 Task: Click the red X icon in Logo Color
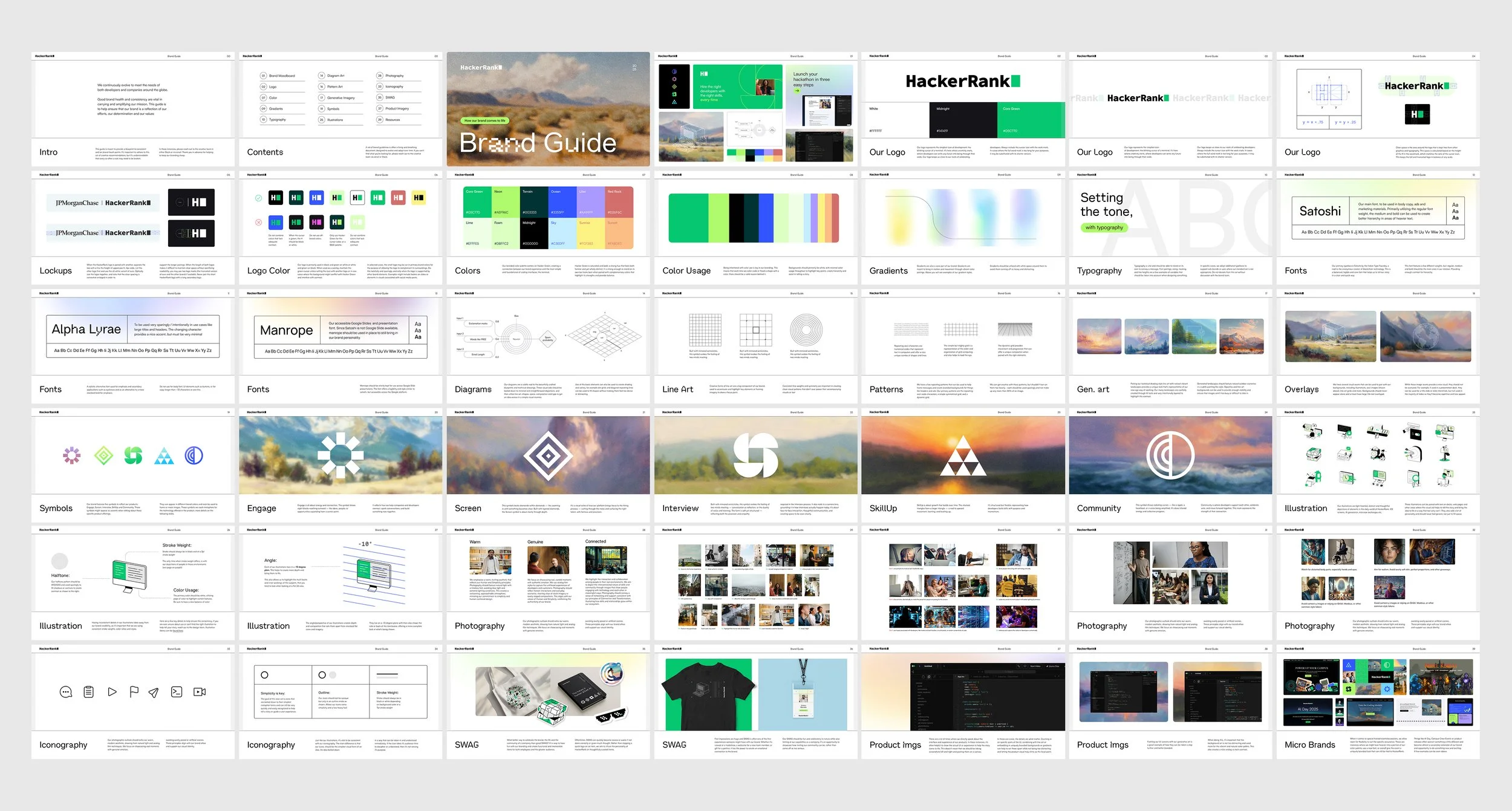click(258, 223)
